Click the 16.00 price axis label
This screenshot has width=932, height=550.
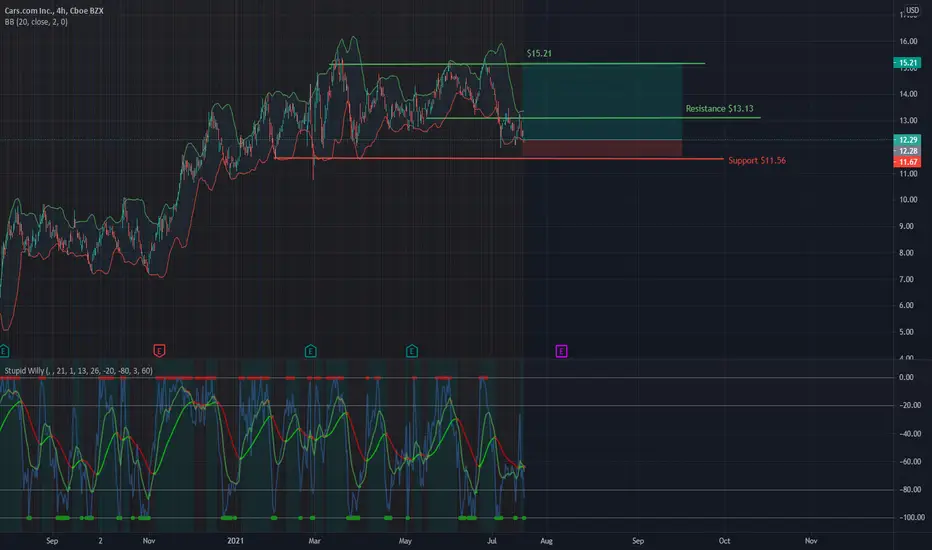pos(908,42)
